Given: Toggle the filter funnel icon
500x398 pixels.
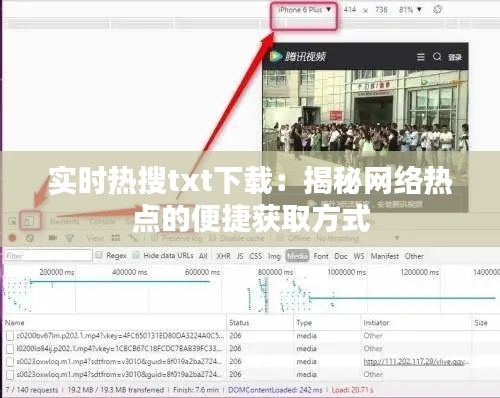Looking at the screenshot, I should click(70, 238).
